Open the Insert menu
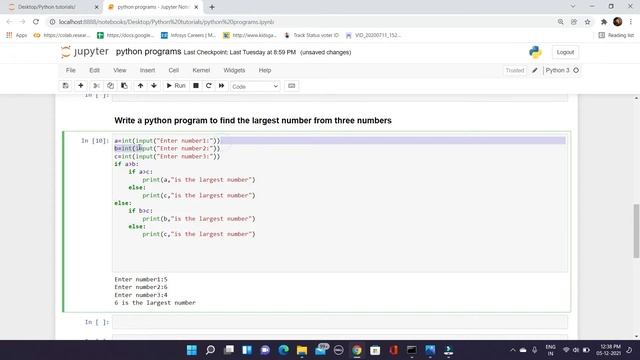Viewport: 640px width, 360px height. [147, 70]
